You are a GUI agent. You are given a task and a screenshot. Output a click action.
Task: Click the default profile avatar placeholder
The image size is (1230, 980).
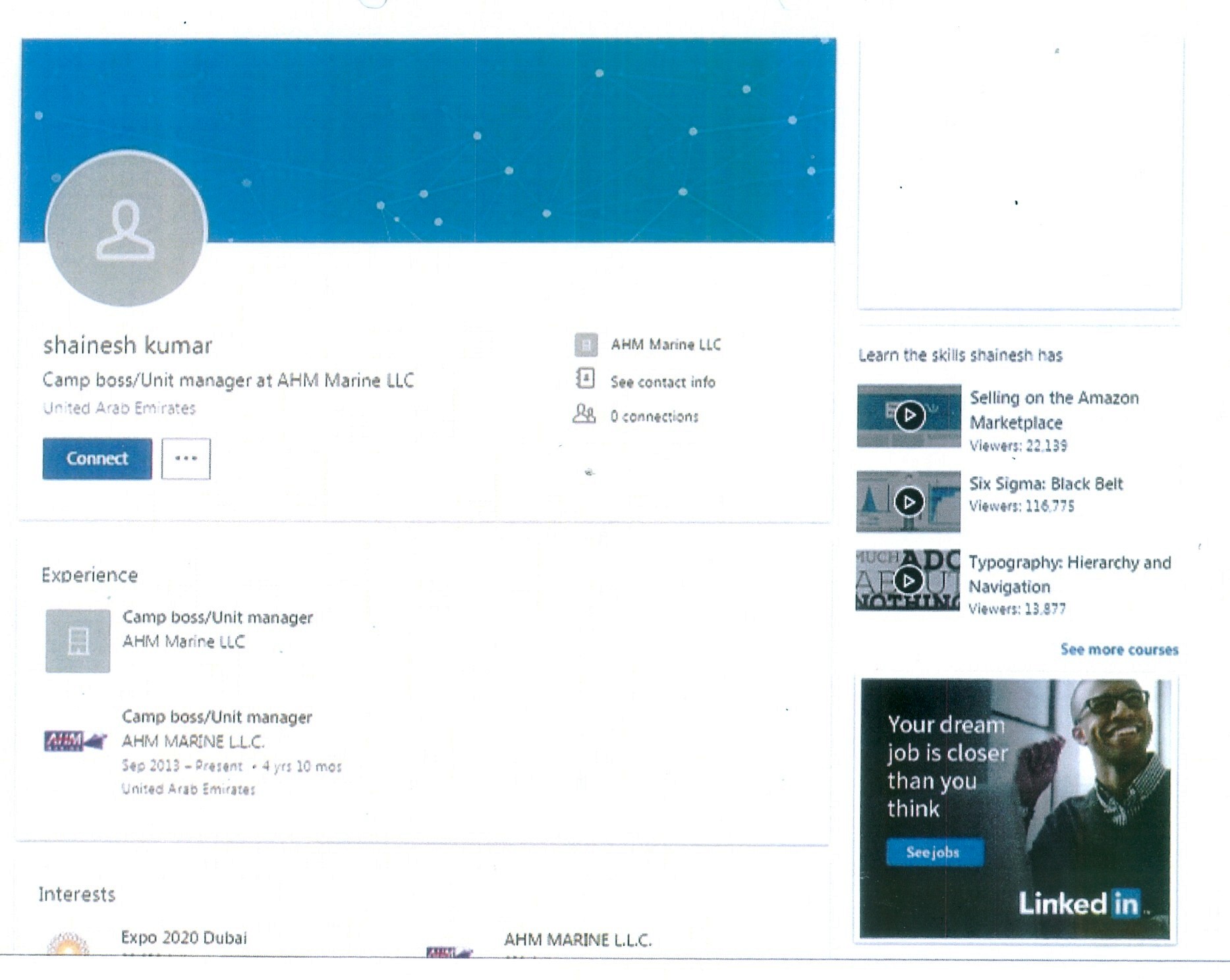(126, 229)
